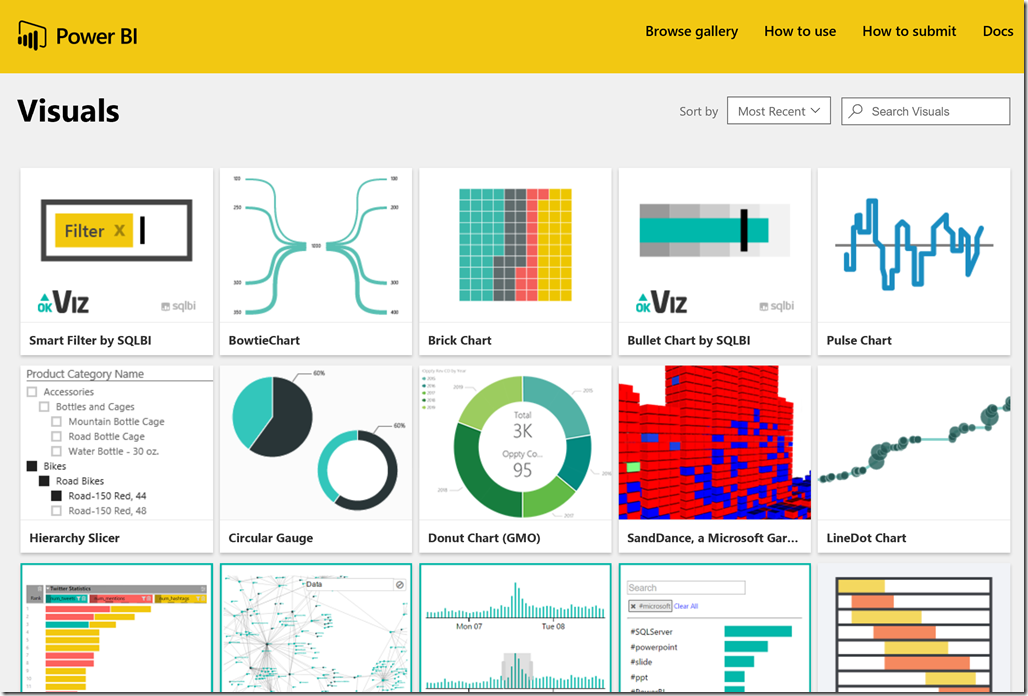
Task: Click the yellow Filter X tag
Action: point(94,231)
